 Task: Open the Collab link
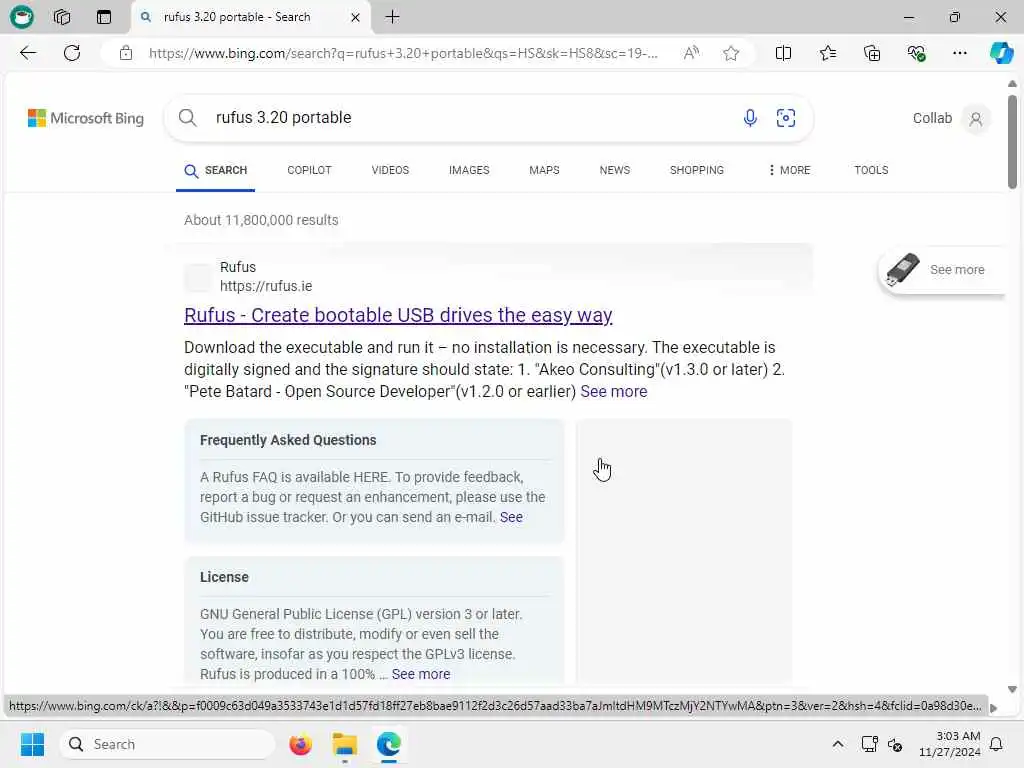932,118
